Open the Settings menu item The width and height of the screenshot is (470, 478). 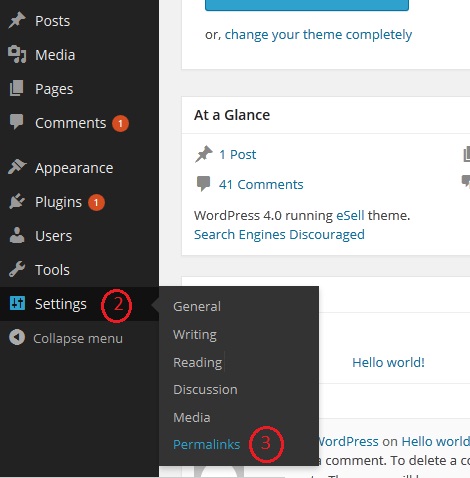pos(61,304)
